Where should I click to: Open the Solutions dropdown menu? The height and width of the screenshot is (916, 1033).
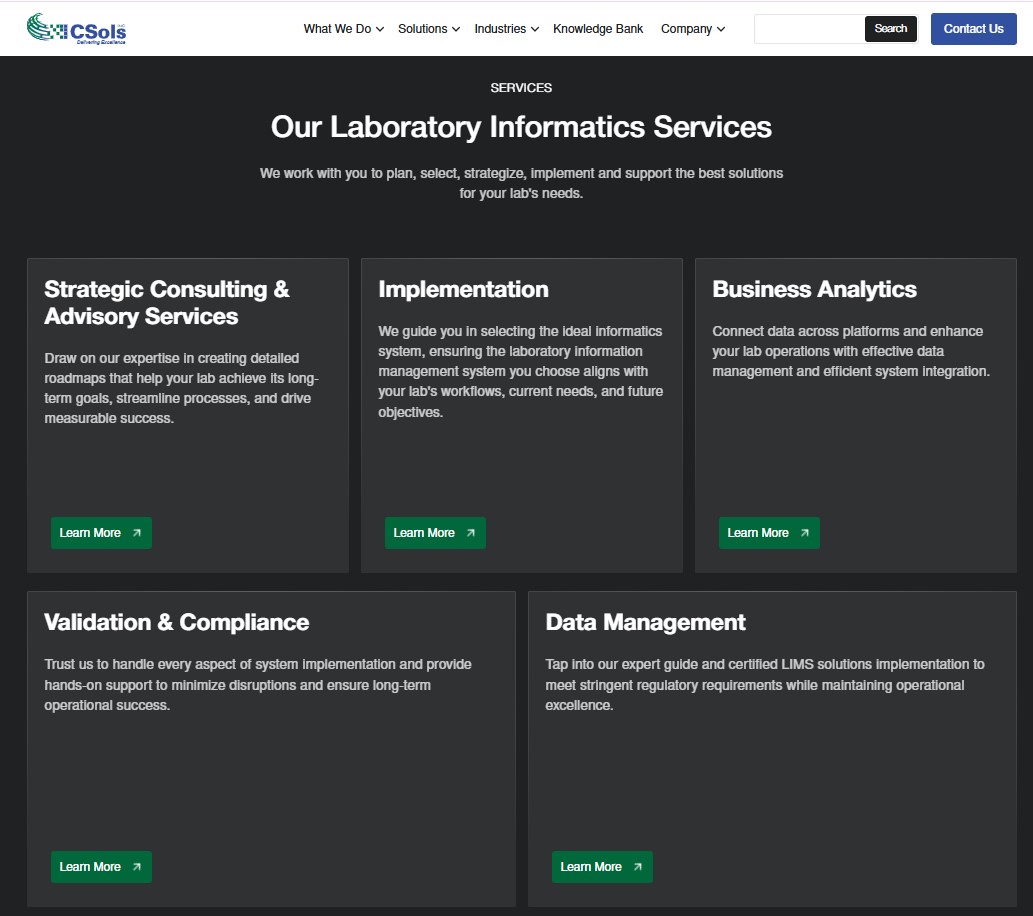pyautogui.click(x=429, y=29)
